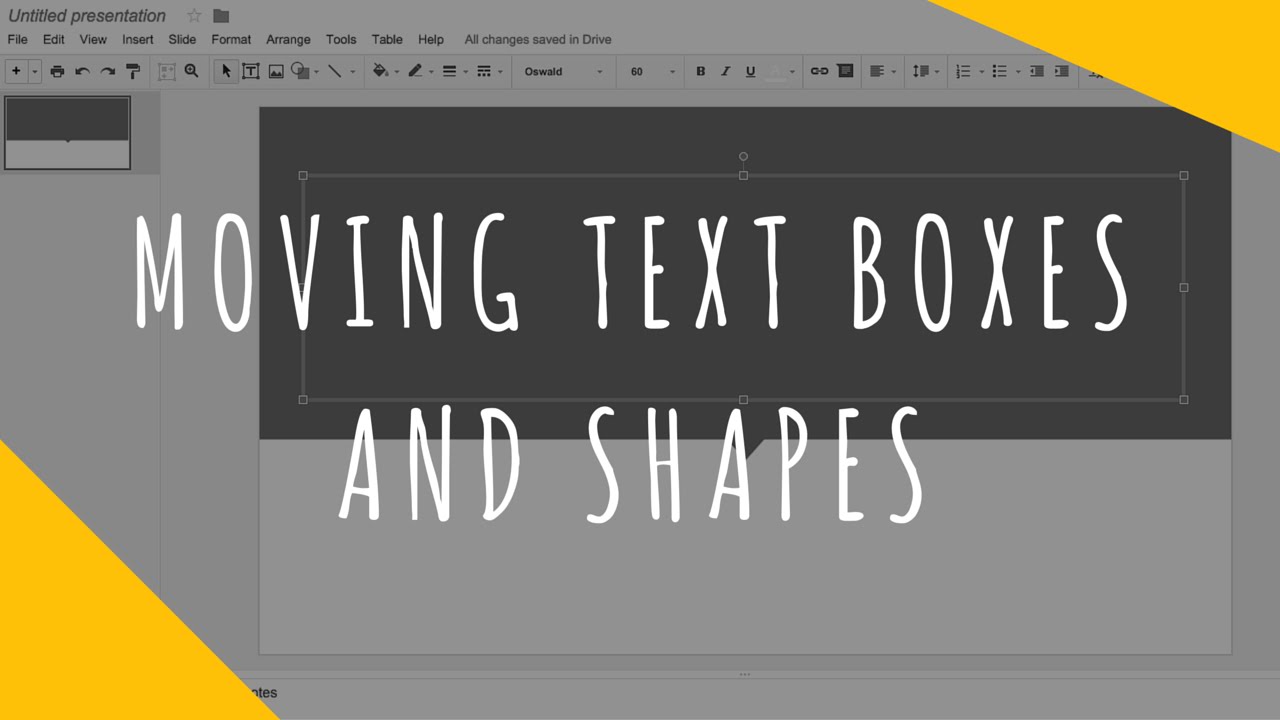Expand the line type dropdown arrow
Image resolution: width=1280 pixels, height=720 pixels.
click(x=352, y=72)
